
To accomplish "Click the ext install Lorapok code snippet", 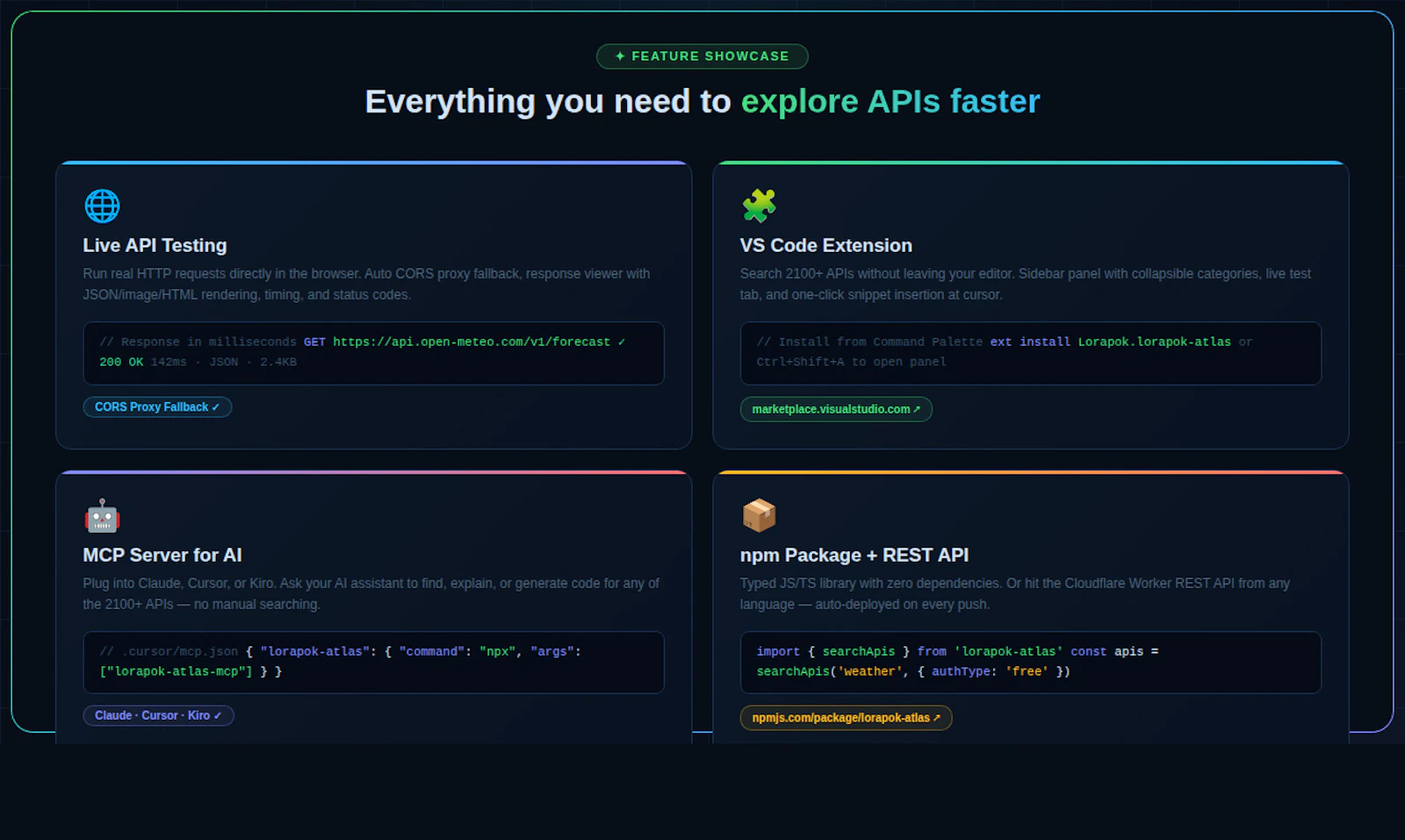I will point(1031,353).
